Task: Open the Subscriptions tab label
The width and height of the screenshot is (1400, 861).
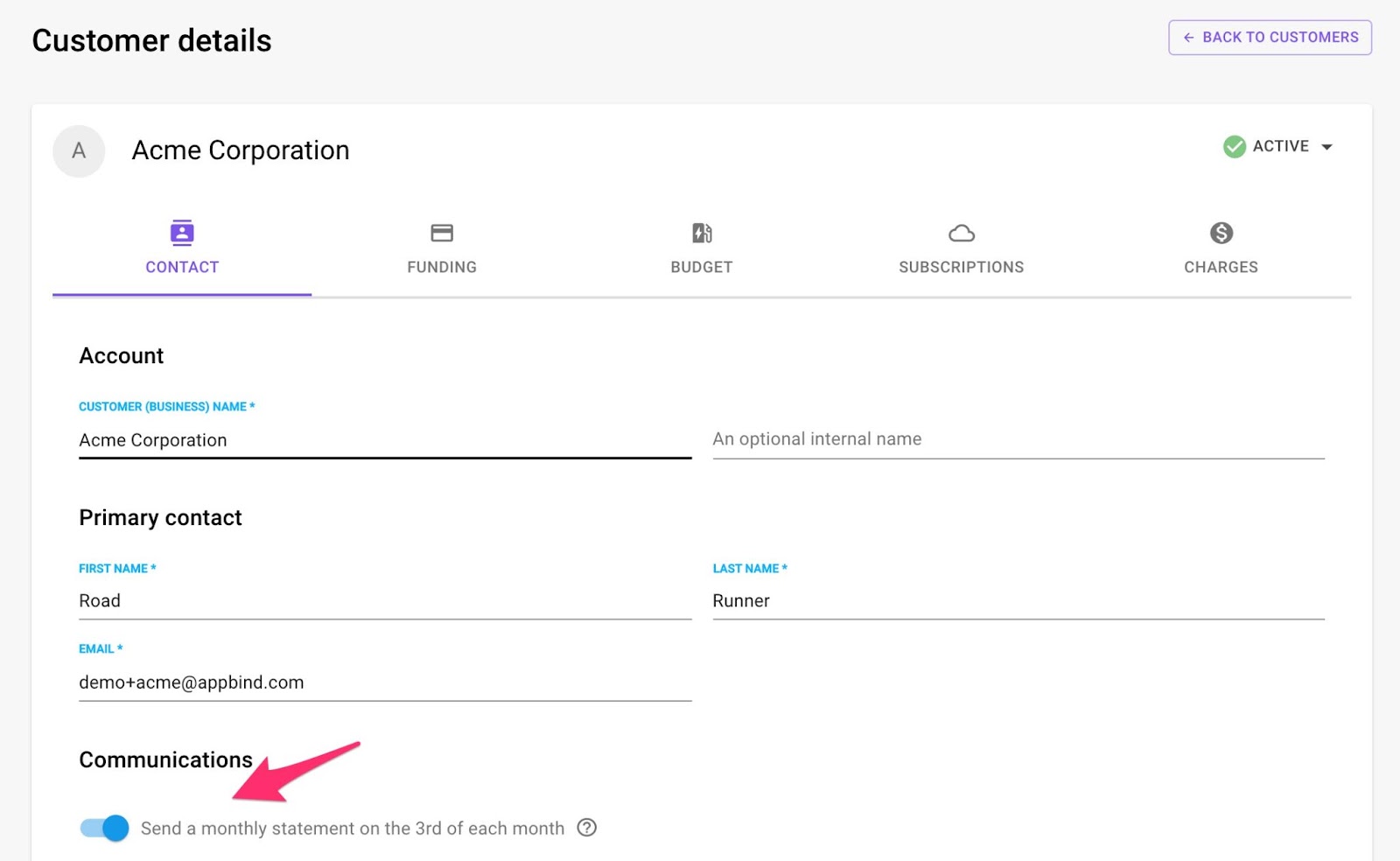Action: pyautogui.click(x=961, y=267)
